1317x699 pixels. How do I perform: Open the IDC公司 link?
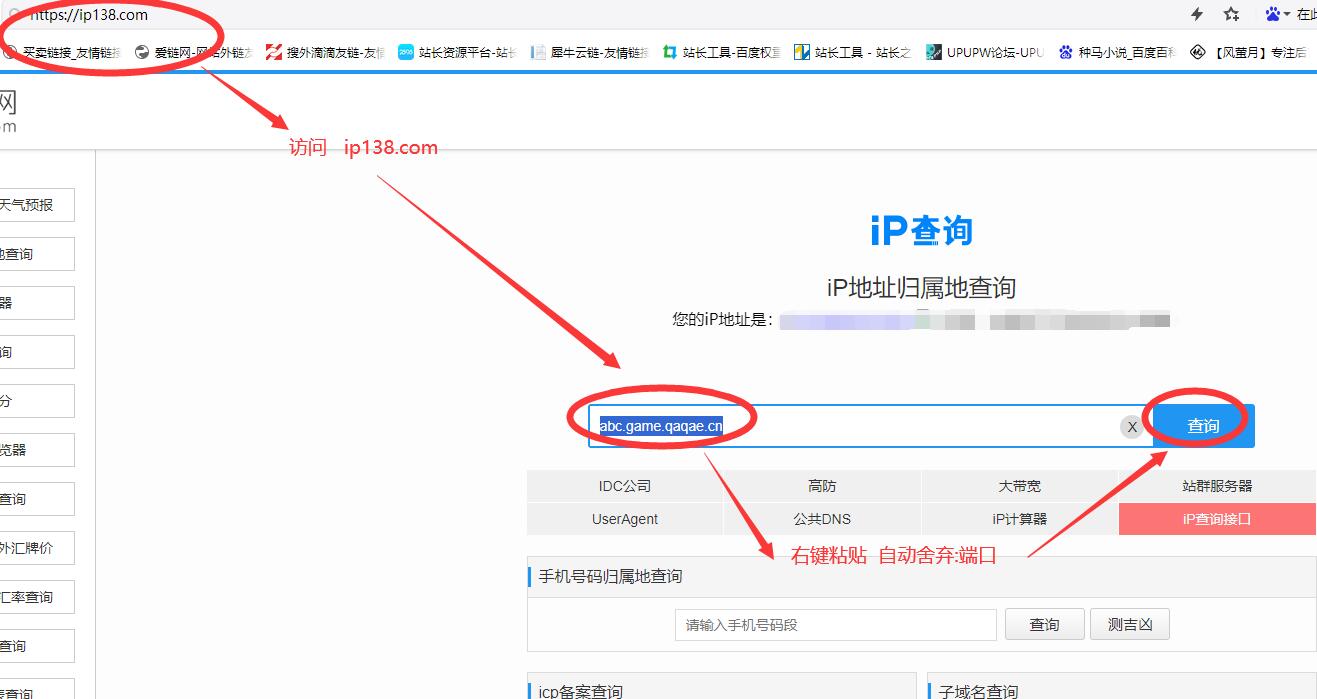coord(625,486)
